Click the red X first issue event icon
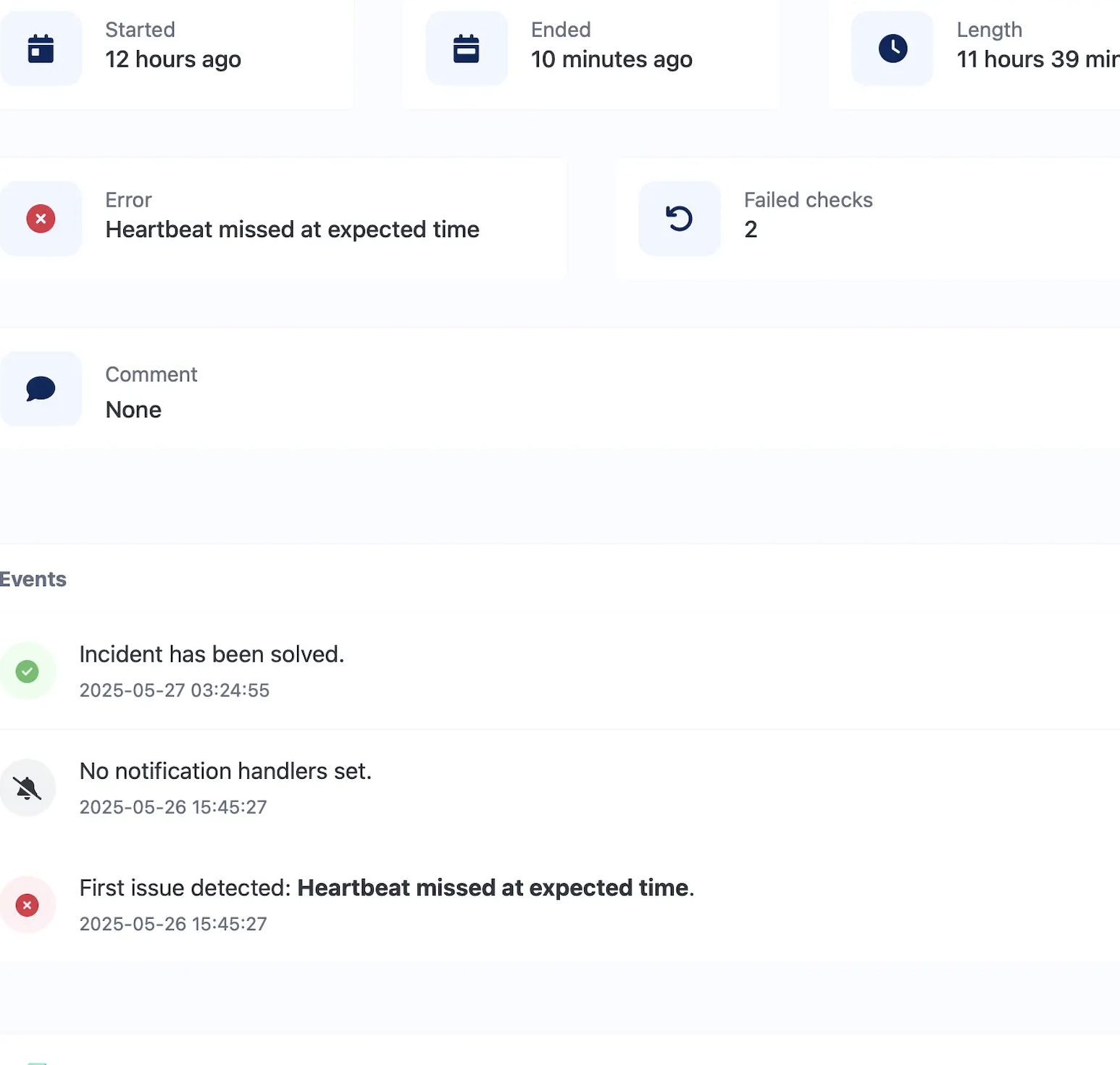Image resolution: width=1120 pixels, height=1065 pixels. coord(28,905)
